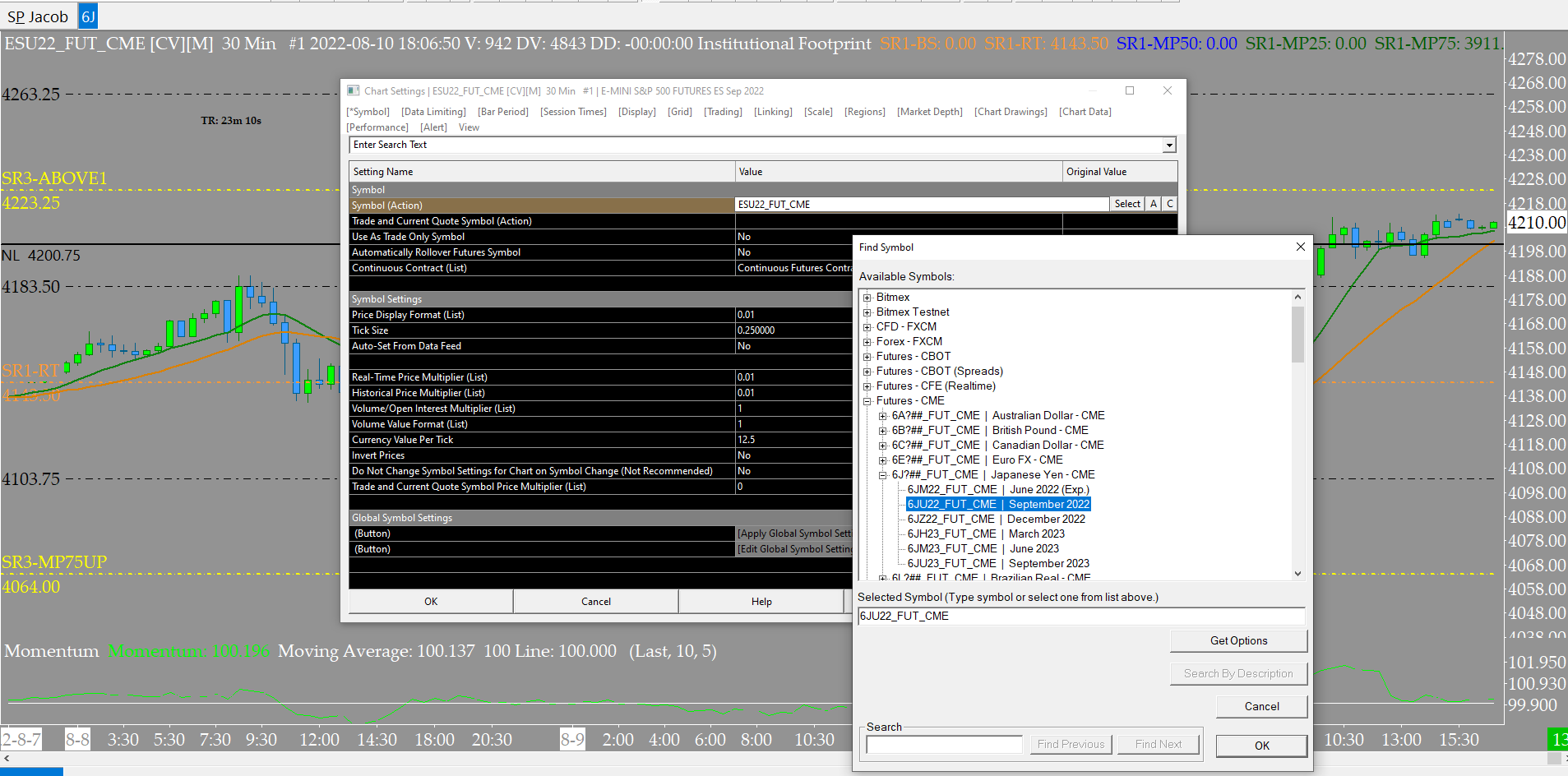Close the Find Symbol dialog
Image resolution: width=1568 pixels, height=776 pixels.
click(x=1301, y=247)
